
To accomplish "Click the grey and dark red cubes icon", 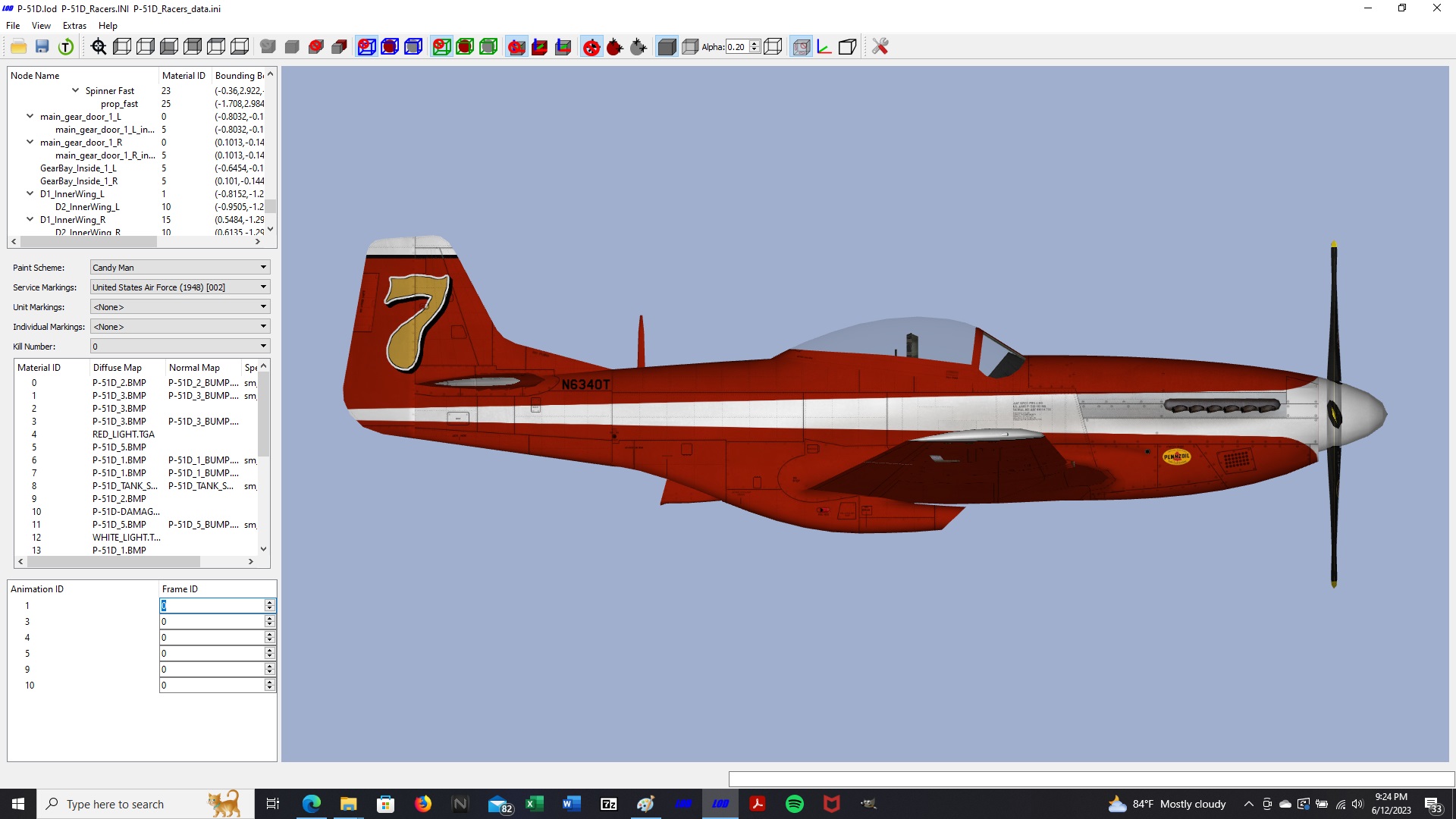I will pyautogui.click(x=340, y=47).
